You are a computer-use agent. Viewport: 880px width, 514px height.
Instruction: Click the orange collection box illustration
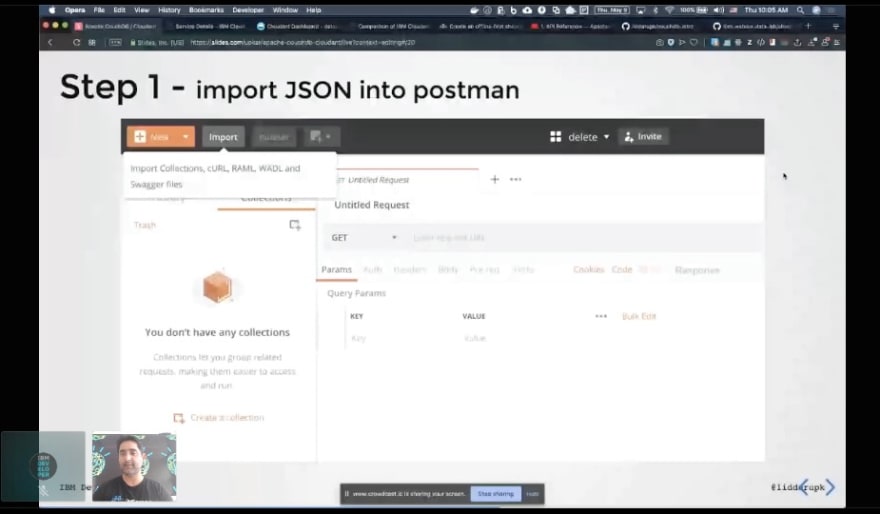coord(217,287)
